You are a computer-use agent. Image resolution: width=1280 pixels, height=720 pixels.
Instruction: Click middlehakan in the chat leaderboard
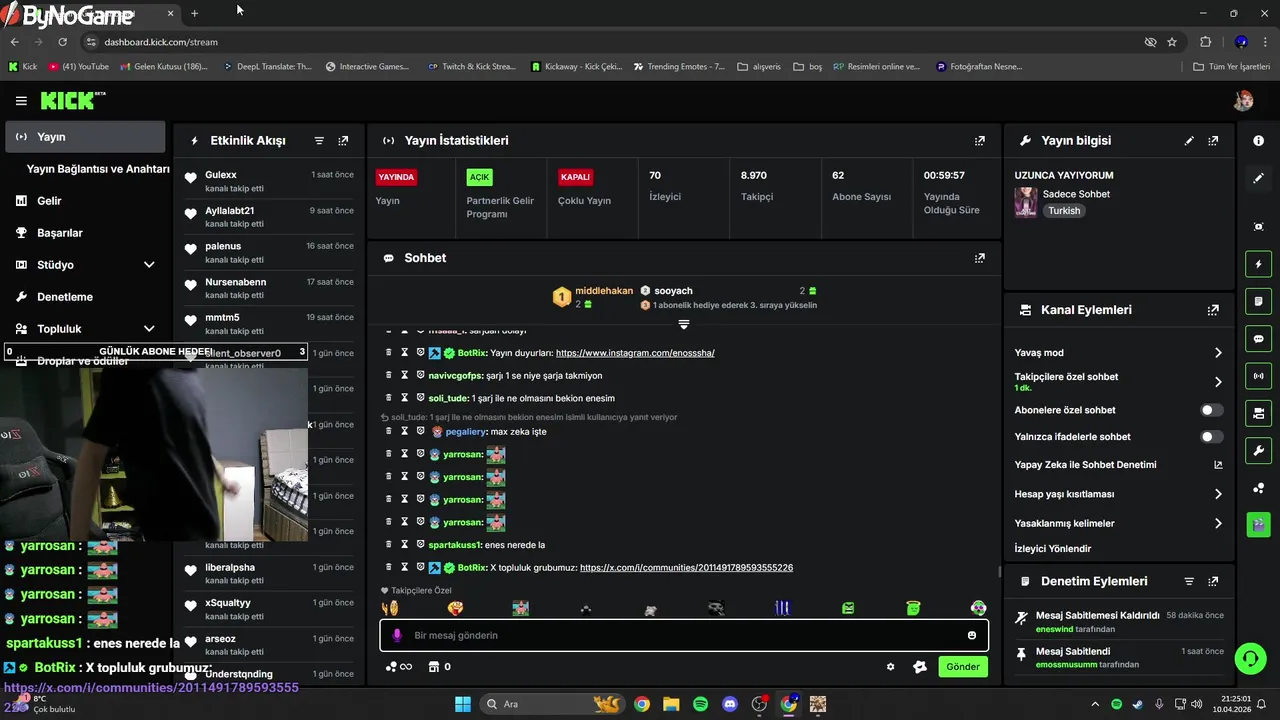click(604, 291)
